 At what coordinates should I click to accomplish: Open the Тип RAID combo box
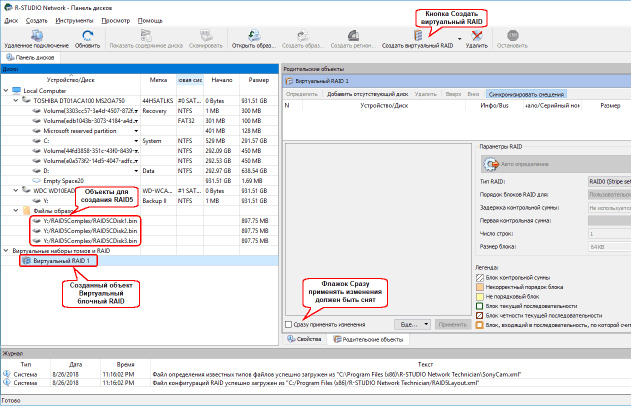610,182
